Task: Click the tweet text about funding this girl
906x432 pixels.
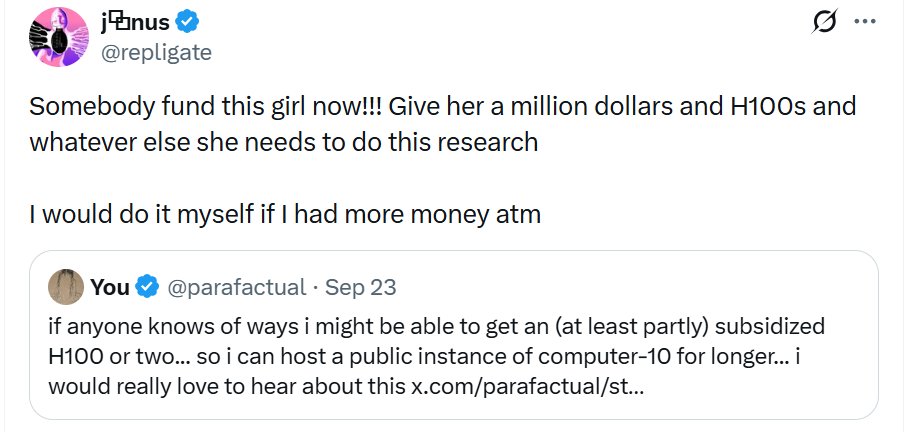Action: point(442,124)
